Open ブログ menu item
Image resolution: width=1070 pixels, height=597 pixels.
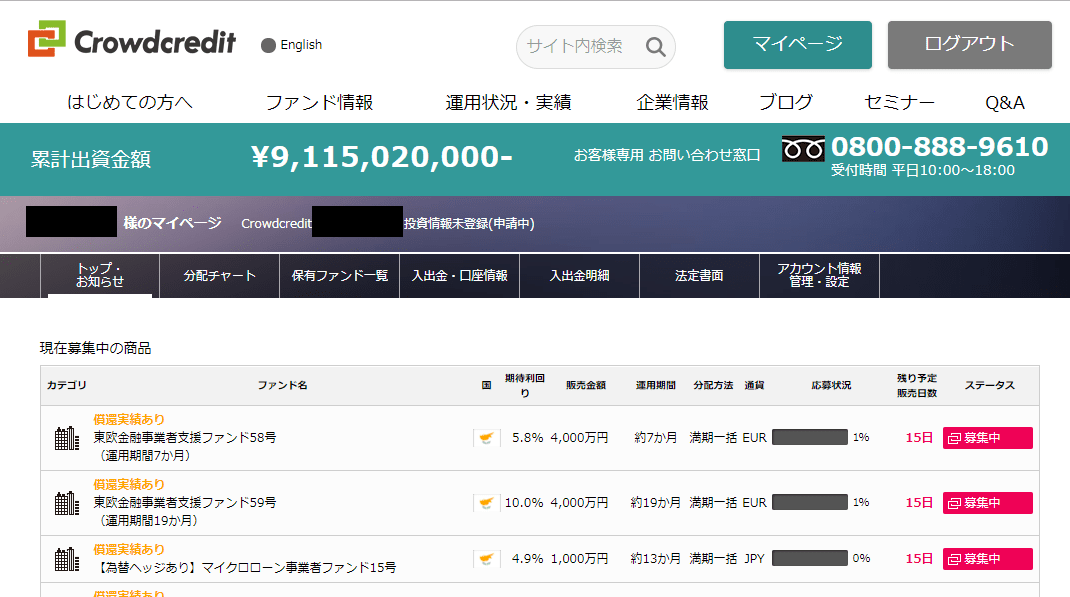click(x=786, y=102)
